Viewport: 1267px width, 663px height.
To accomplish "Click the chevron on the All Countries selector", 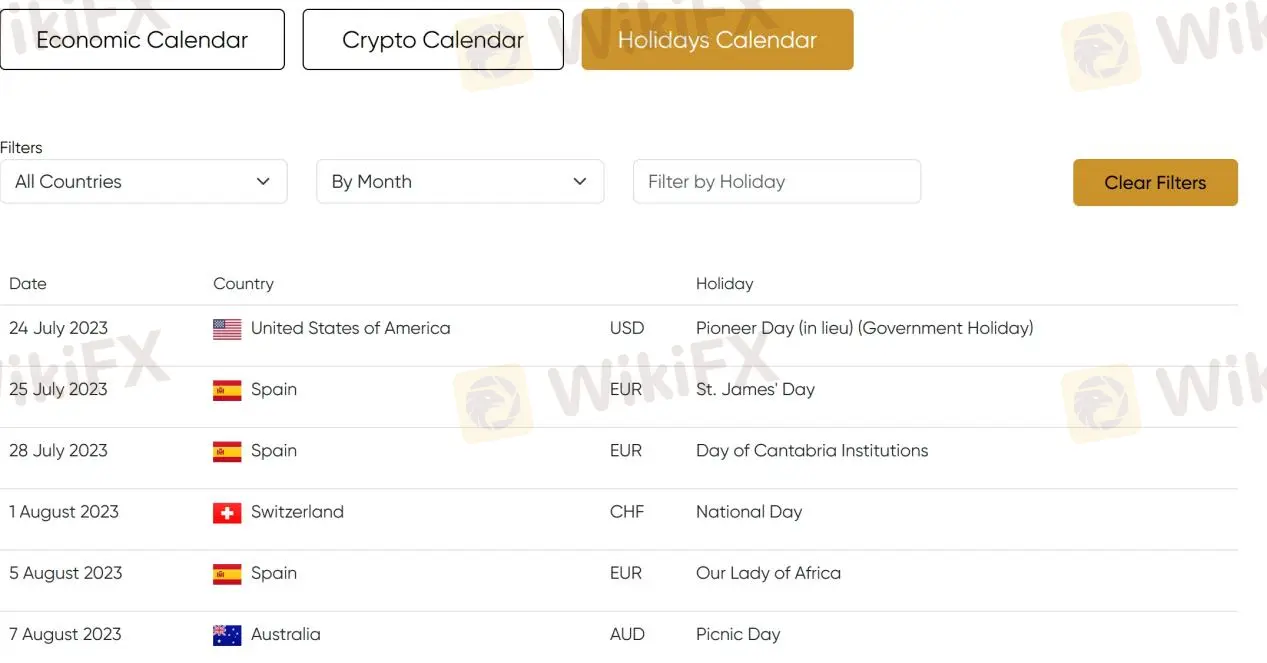I will click(x=263, y=181).
